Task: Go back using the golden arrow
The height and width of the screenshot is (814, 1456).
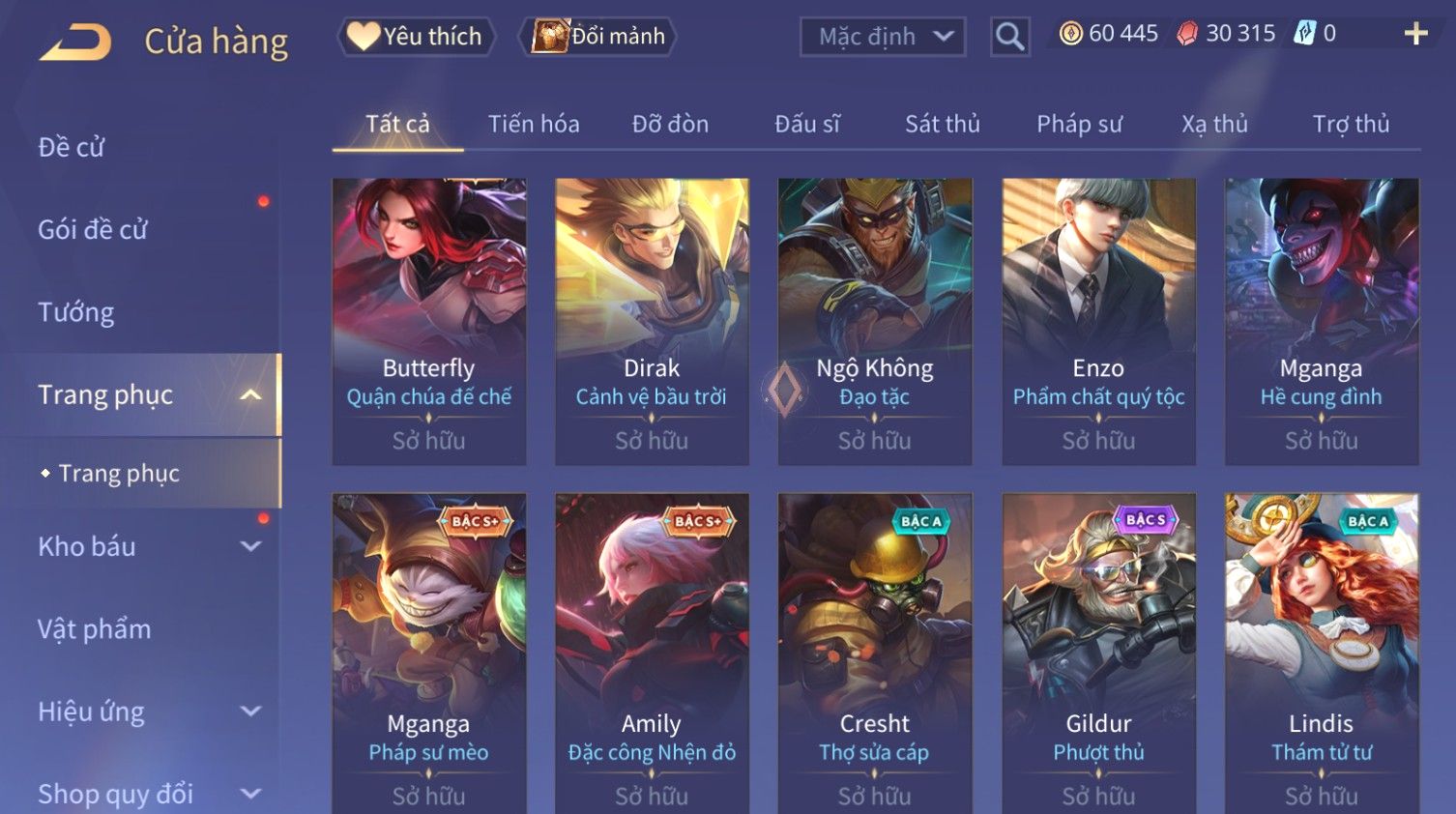Action: [75, 43]
